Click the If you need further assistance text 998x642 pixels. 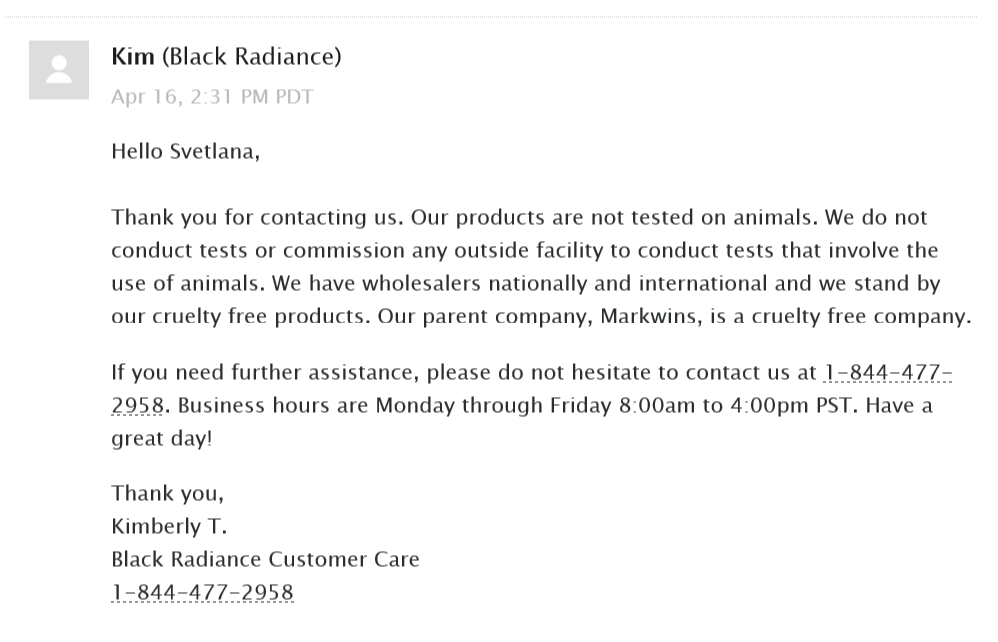[265, 372]
